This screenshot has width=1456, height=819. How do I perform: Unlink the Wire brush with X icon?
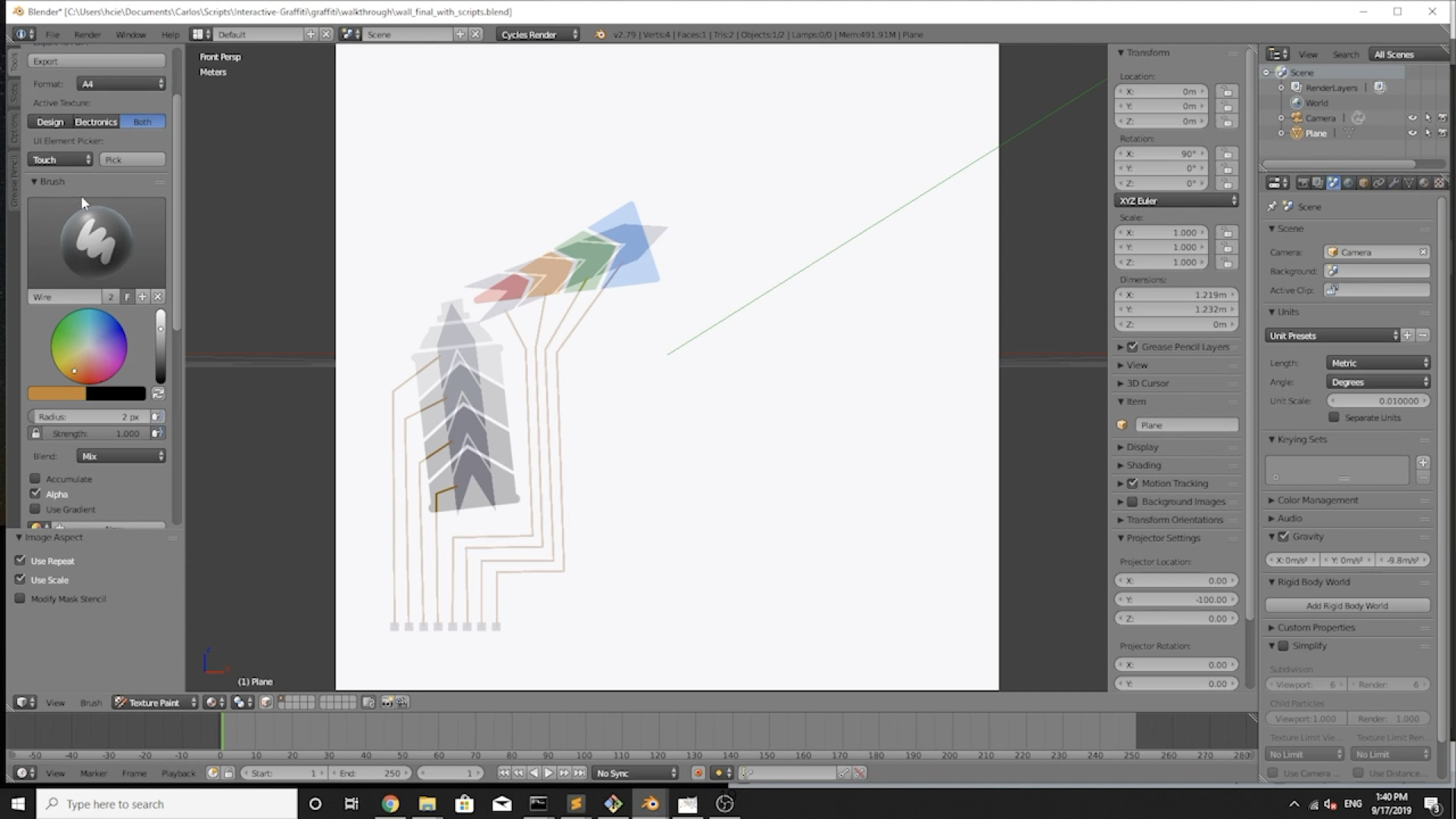point(158,297)
